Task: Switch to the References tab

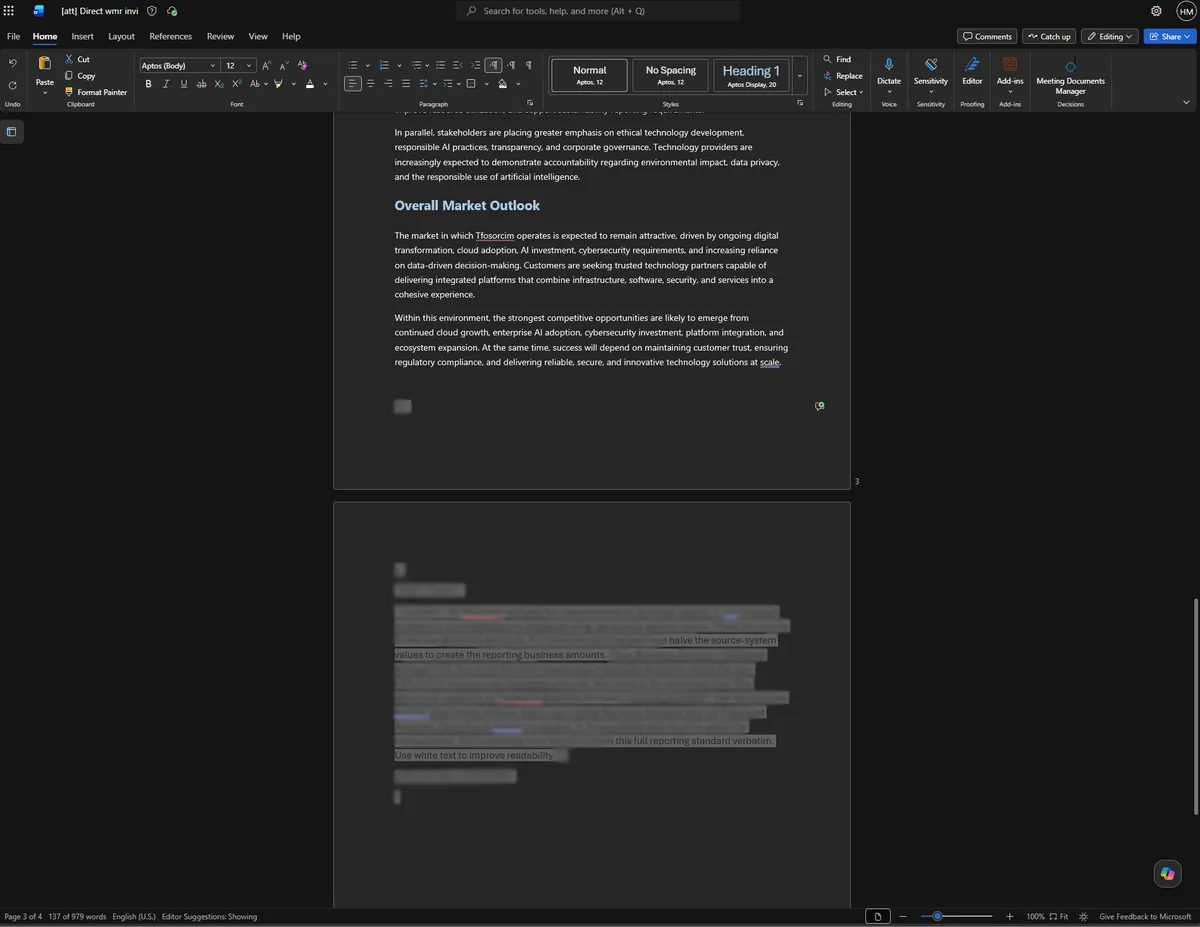Action: pos(171,36)
